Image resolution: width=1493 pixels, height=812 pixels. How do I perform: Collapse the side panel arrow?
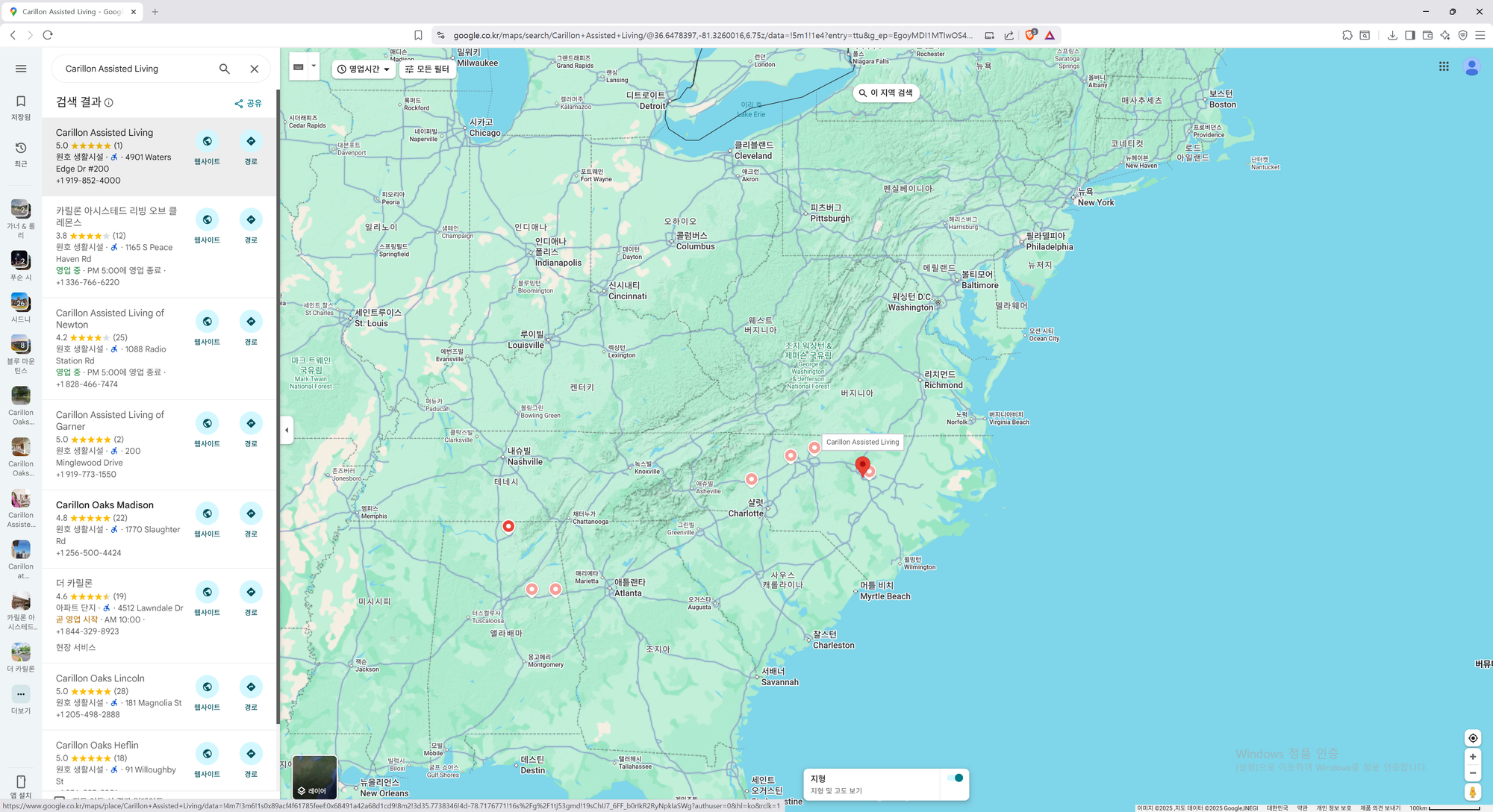pos(287,430)
